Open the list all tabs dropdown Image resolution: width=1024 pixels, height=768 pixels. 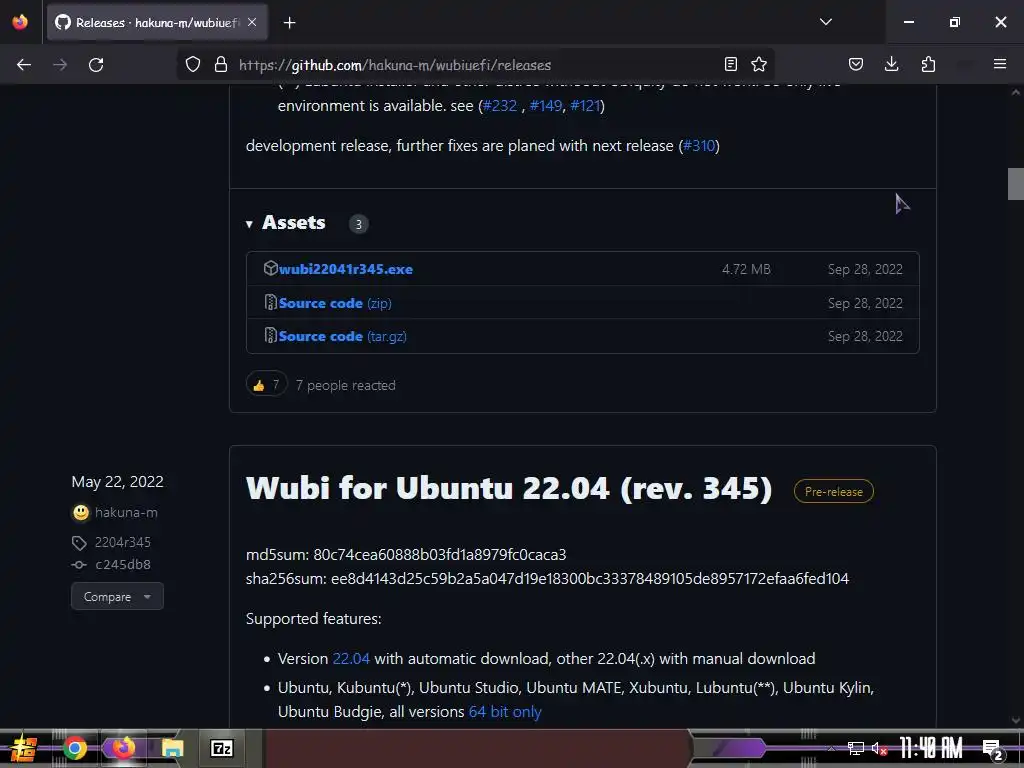tap(826, 22)
